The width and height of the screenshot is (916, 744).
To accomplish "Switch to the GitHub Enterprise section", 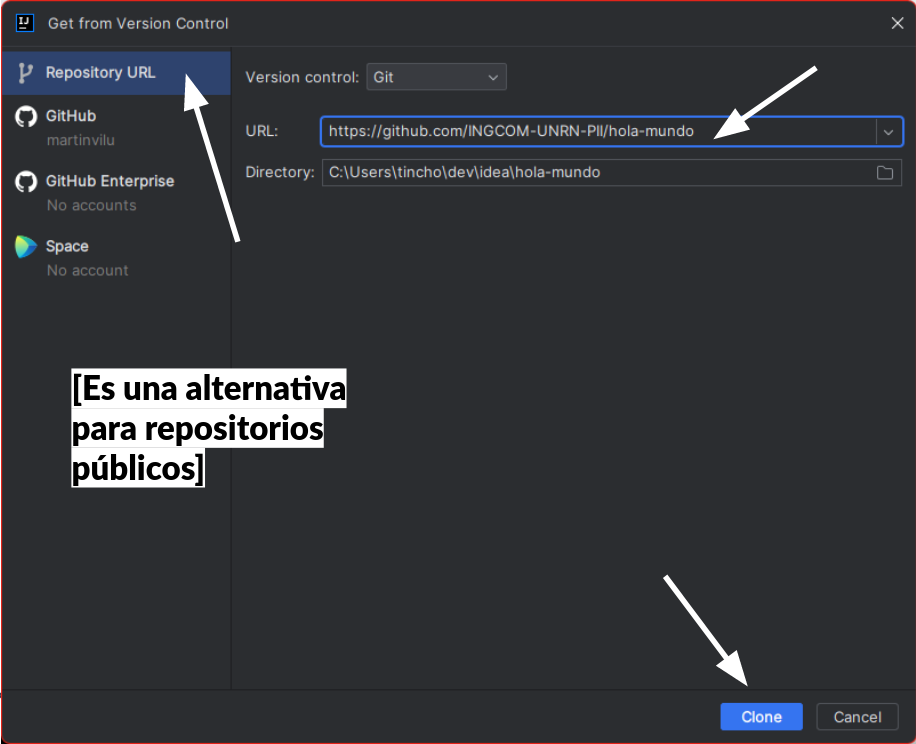I will point(110,181).
